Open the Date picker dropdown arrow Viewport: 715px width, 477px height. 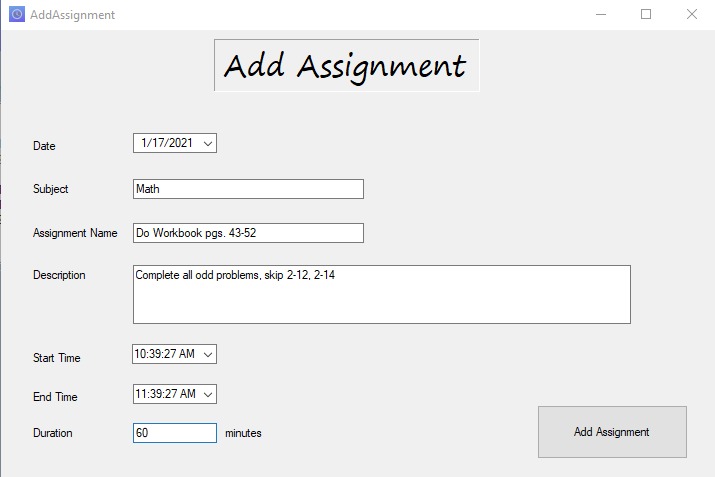coord(208,144)
